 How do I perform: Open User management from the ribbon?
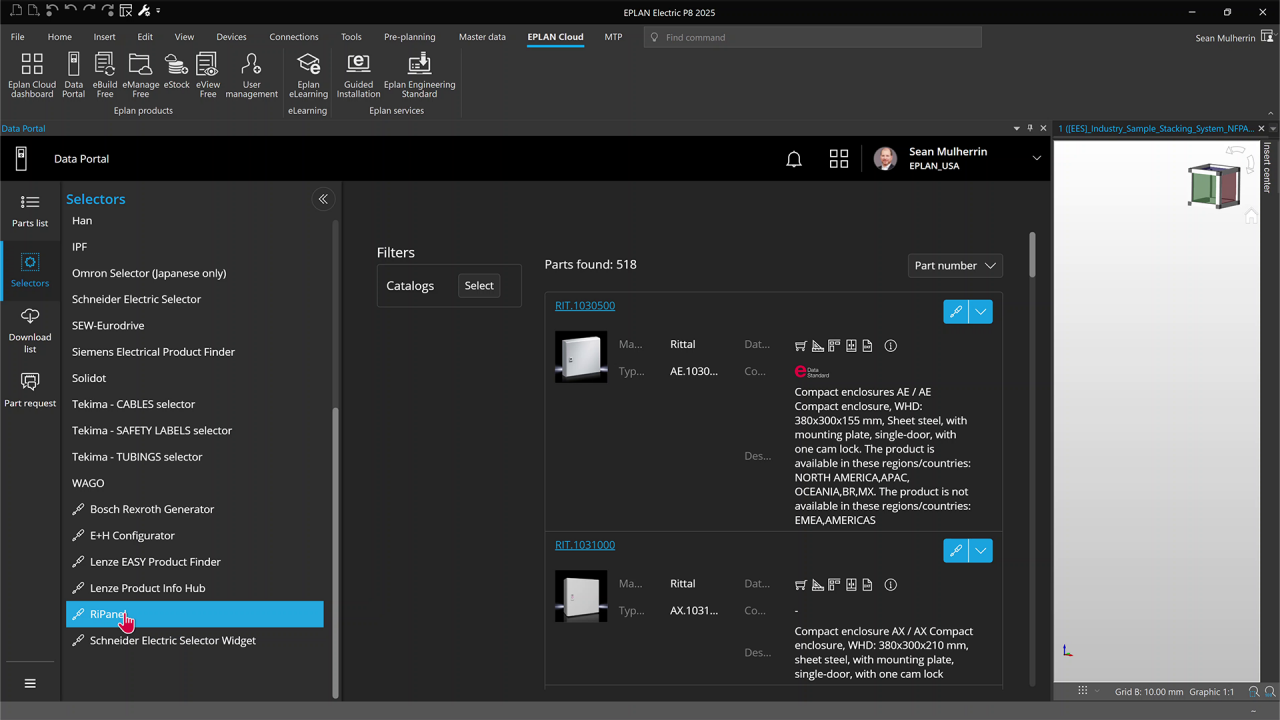click(x=251, y=75)
